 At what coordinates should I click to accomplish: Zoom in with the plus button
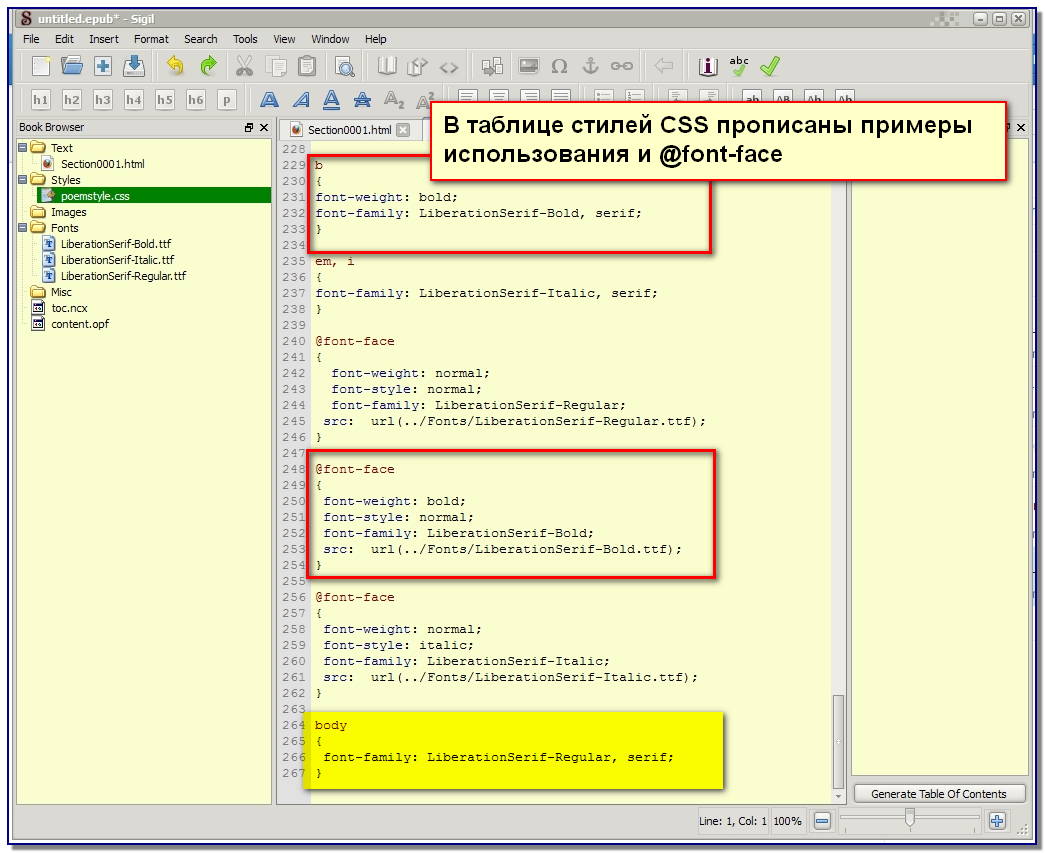(x=997, y=821)
